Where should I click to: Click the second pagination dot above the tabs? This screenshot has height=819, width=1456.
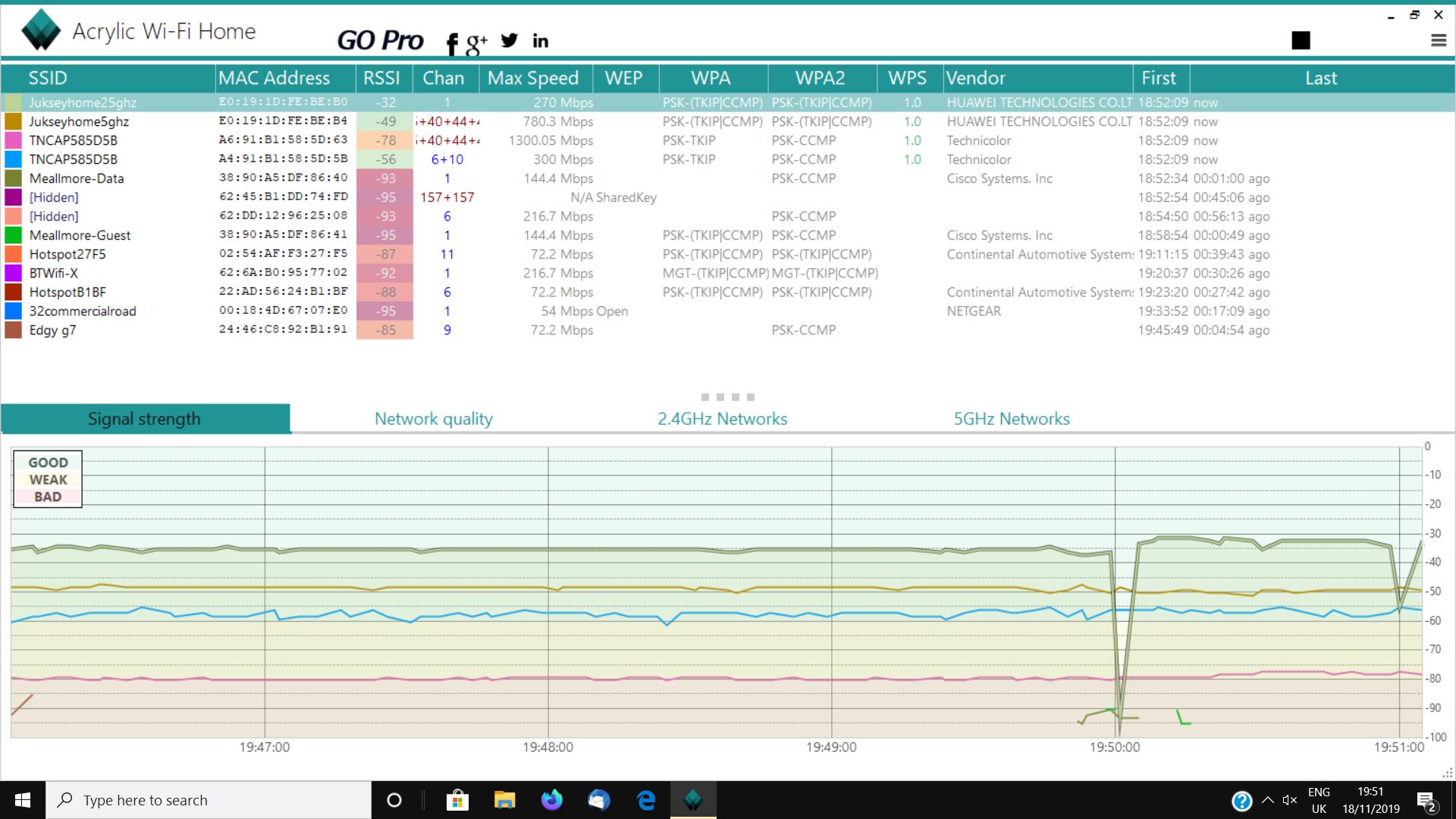(720, 397)
